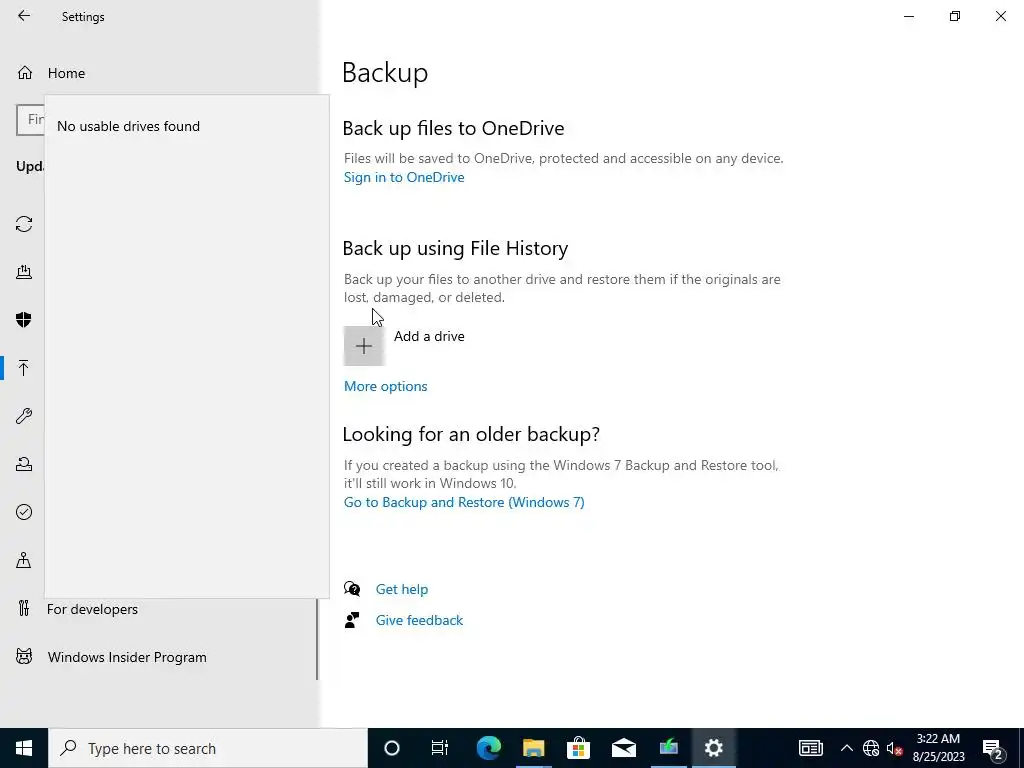Open the green-arrow taskbar app

669,748
